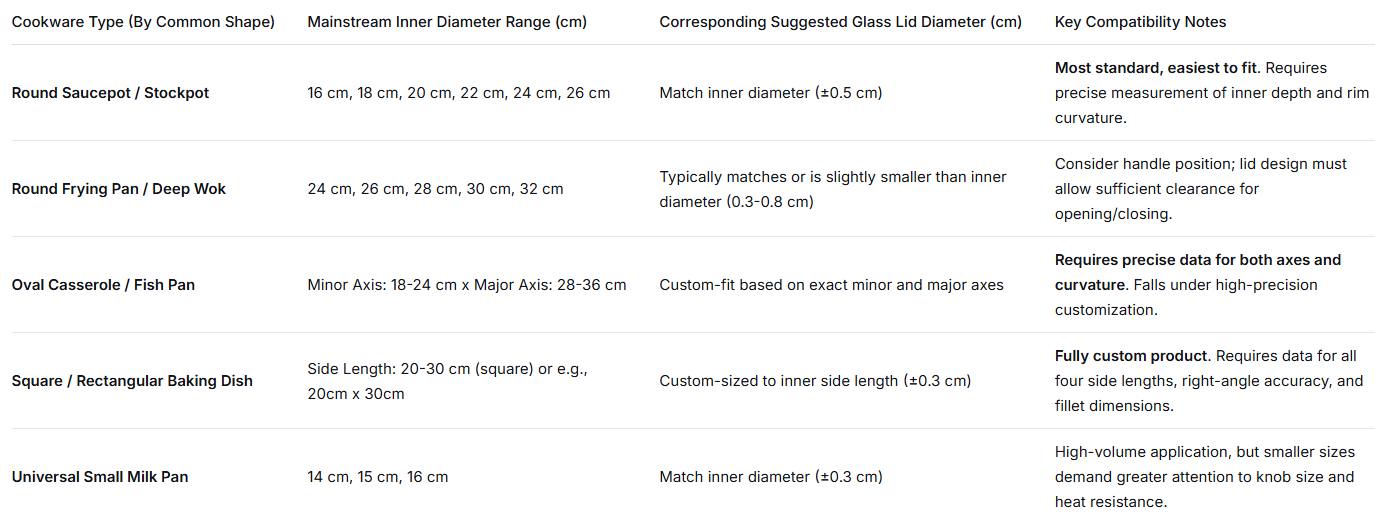Click the saucepot diameter list starting with 16 cm
This screenshot has height=514, width=1376.
pyautogui.click(x=458, y=93)
